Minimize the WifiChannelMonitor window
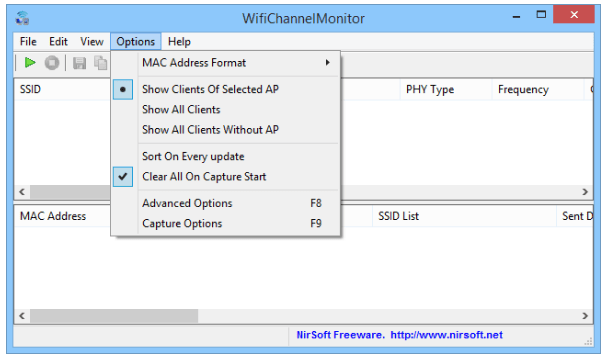The height and width of the screenshot is (361, 607). pos(516,16)
